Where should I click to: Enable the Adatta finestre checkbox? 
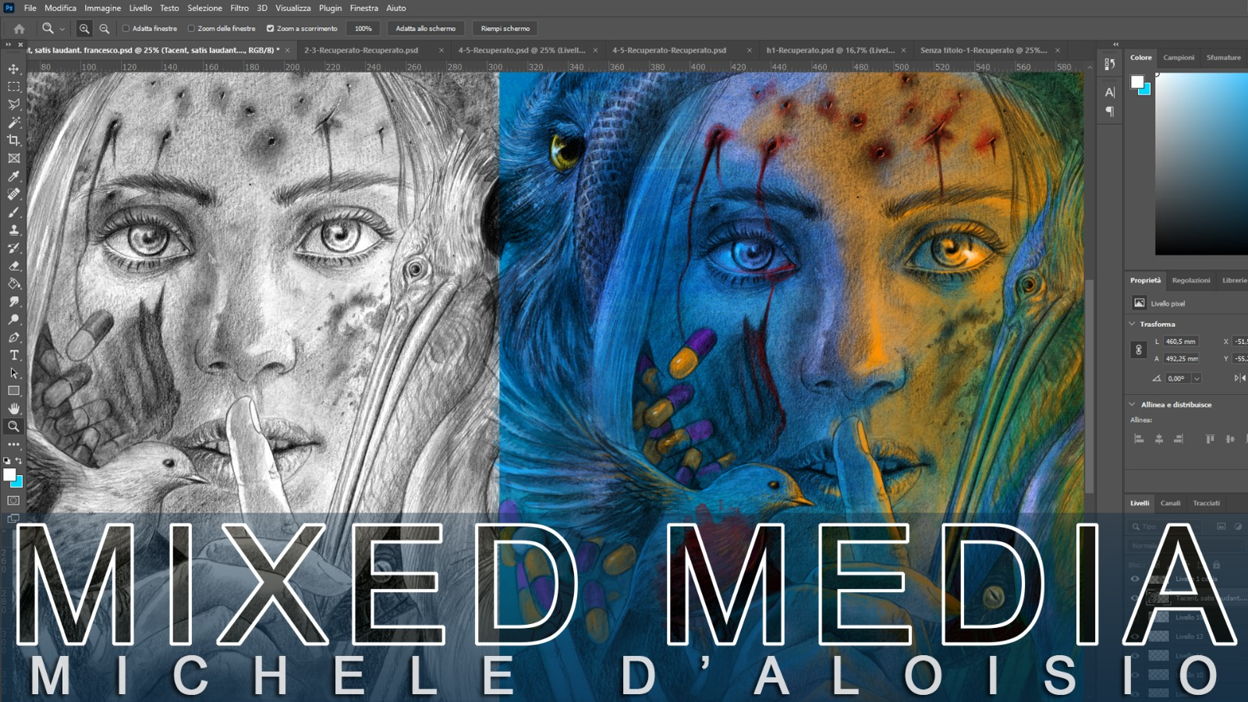[x=126, y=29]
